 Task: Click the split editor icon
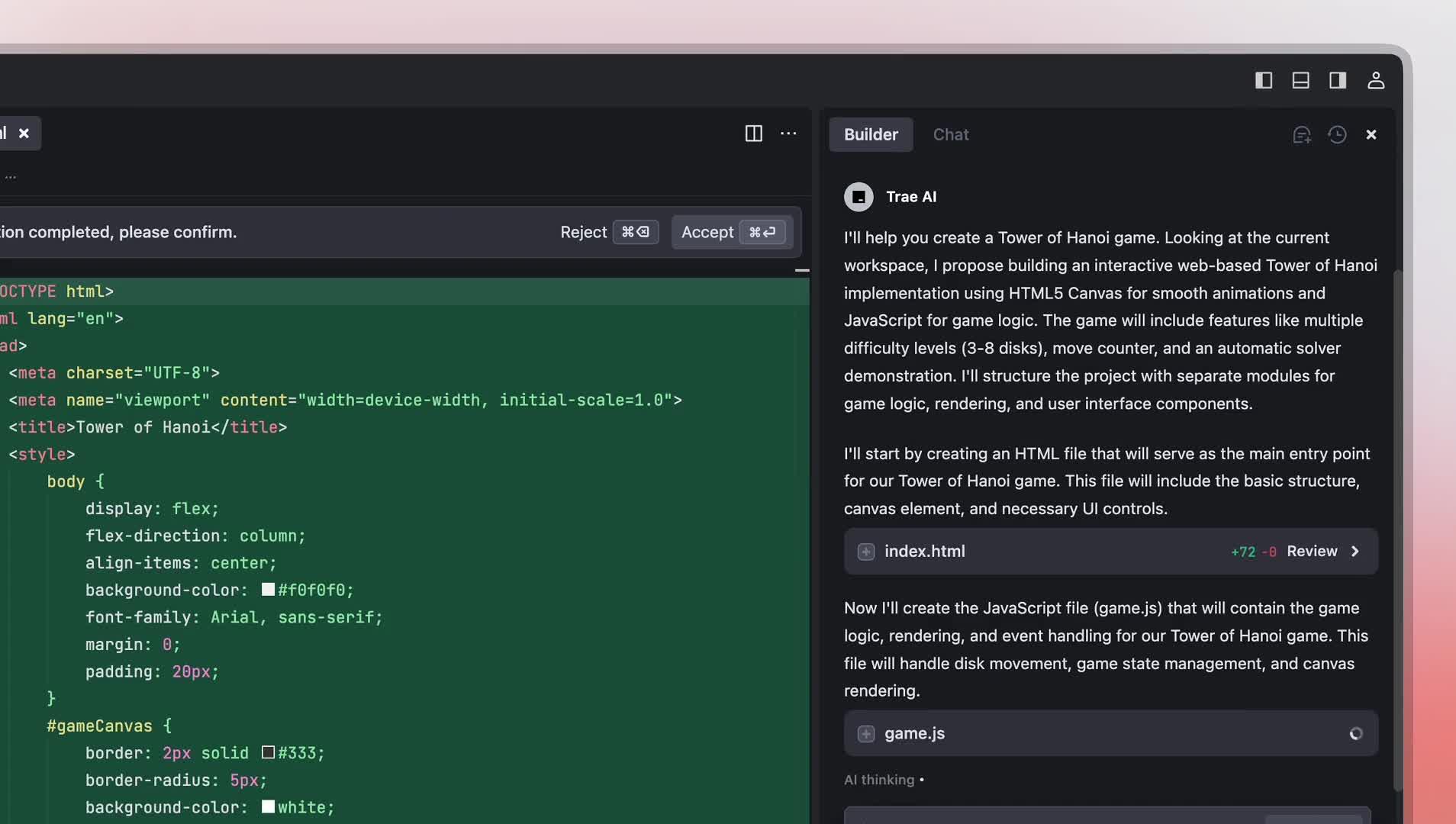753,134
